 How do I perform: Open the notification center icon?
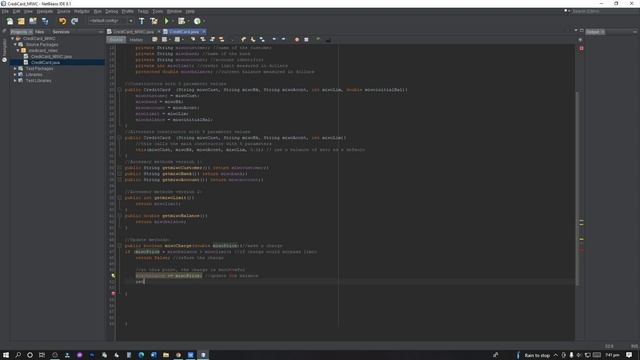[629, 355]
